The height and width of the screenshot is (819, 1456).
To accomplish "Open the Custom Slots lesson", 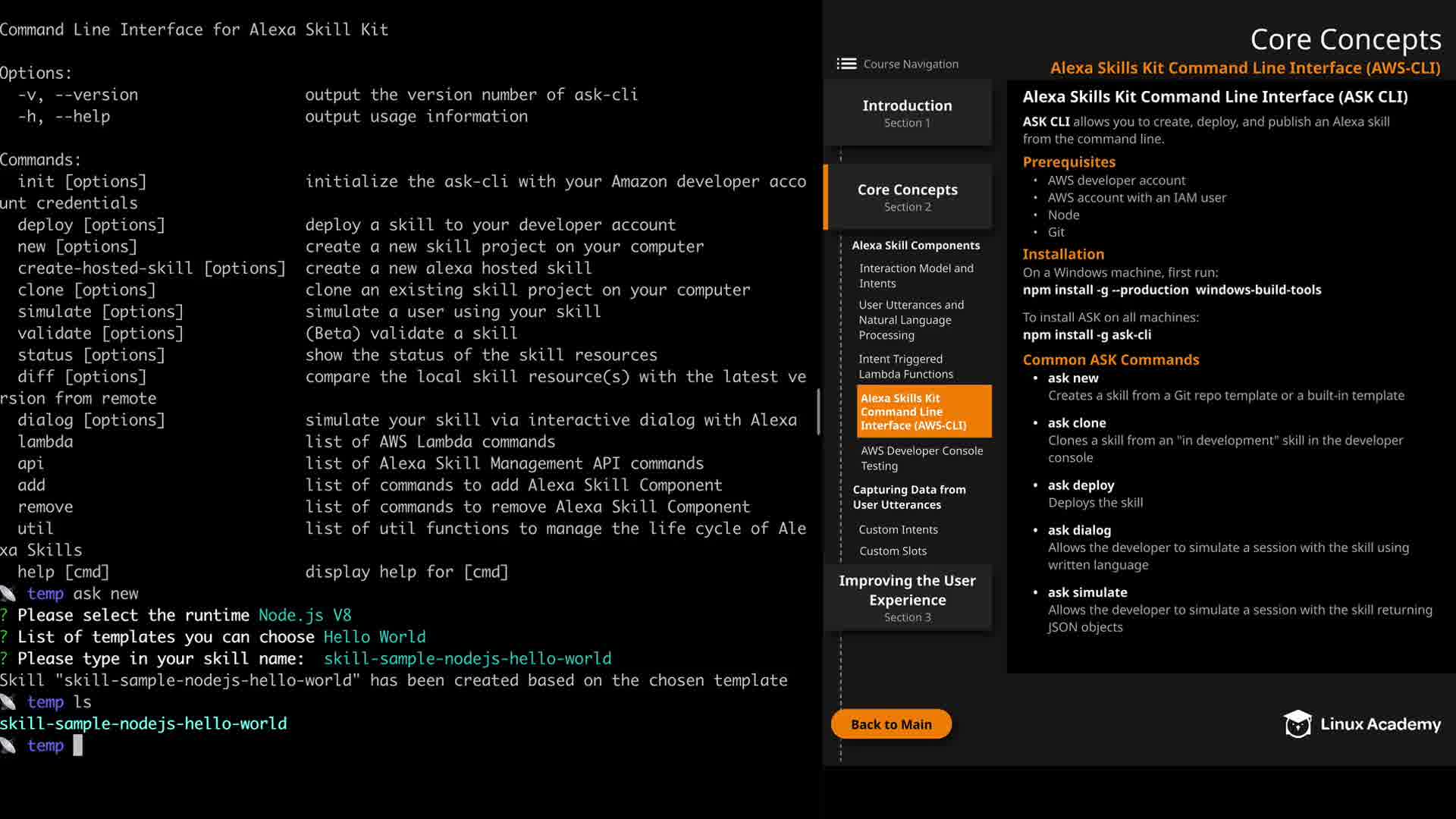I will click(x=893, y=551).
